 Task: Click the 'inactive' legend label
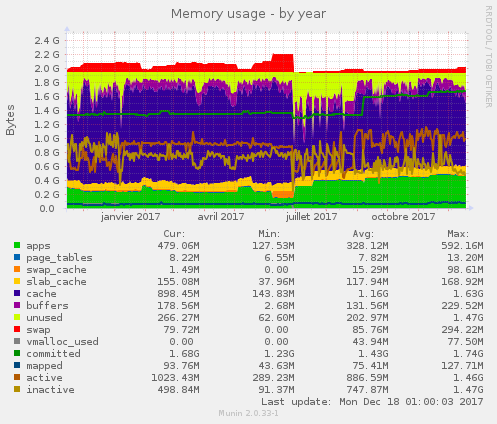(50, 390)
